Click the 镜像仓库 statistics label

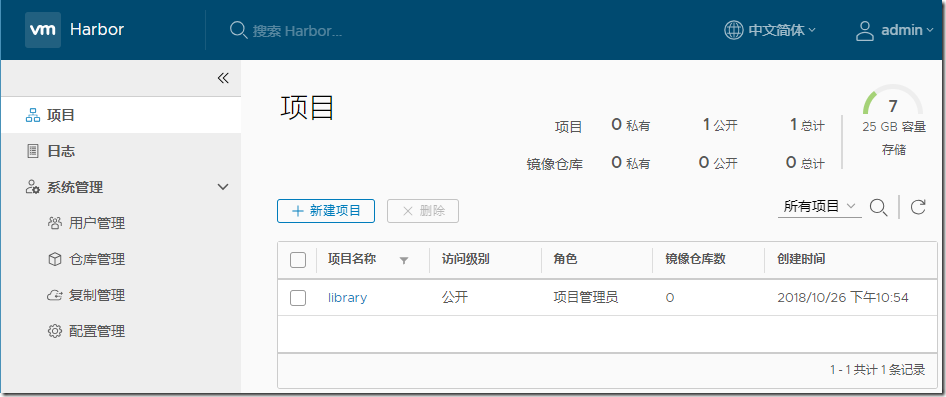click(554, 164)
